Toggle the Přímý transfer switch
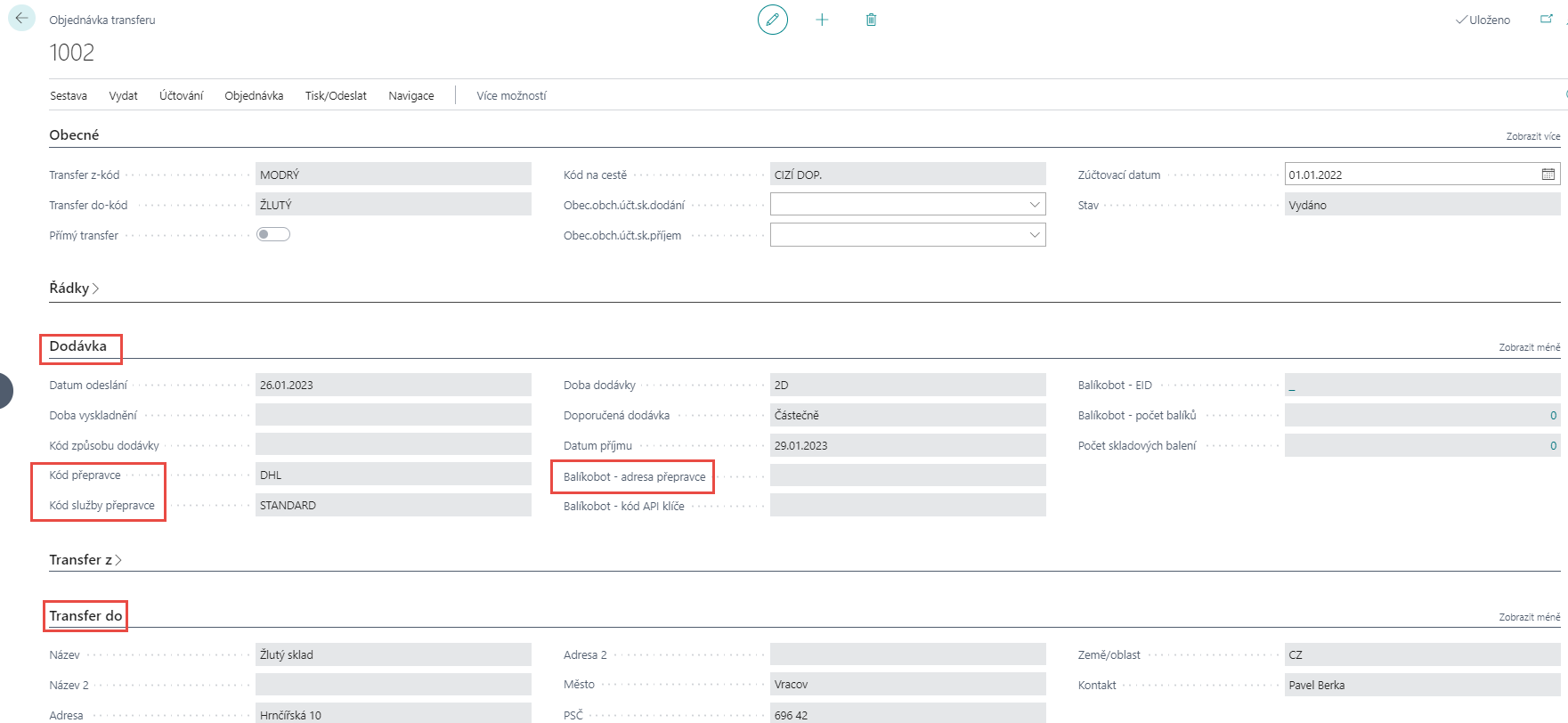Screen dimensions: 1568x723 [x=273, y=234]
